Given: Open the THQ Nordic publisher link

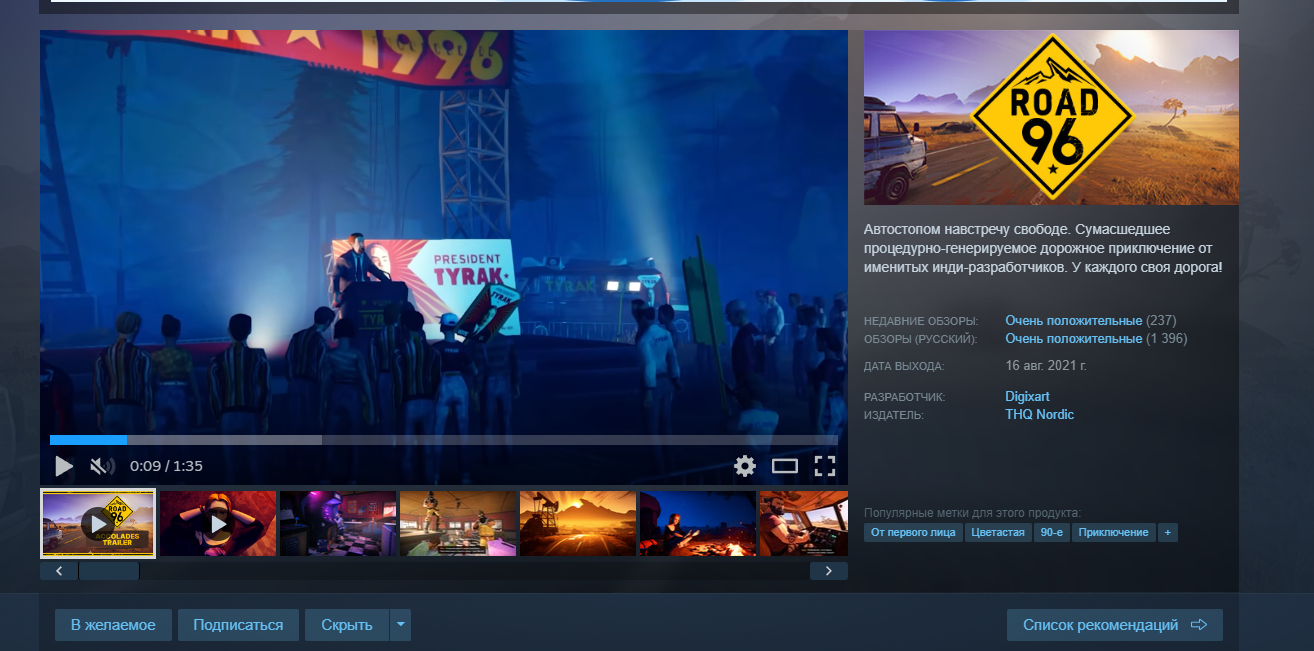Looking at the screenshot, I should pyautogui.click(x=1039, y=414).
